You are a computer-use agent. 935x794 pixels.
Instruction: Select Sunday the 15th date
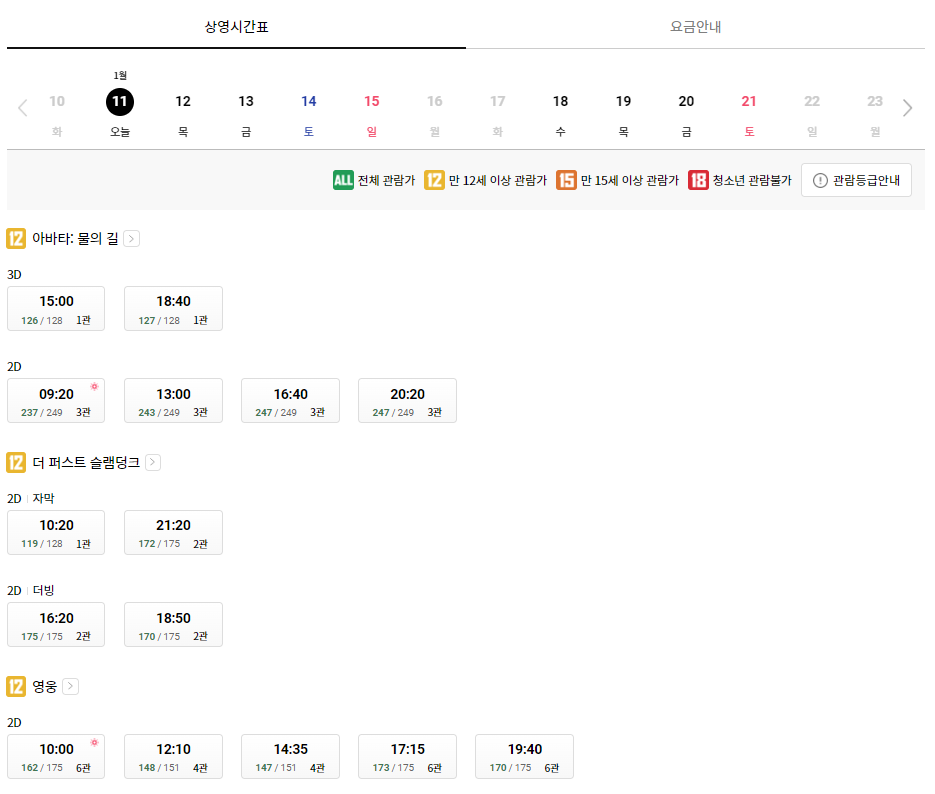371,101
